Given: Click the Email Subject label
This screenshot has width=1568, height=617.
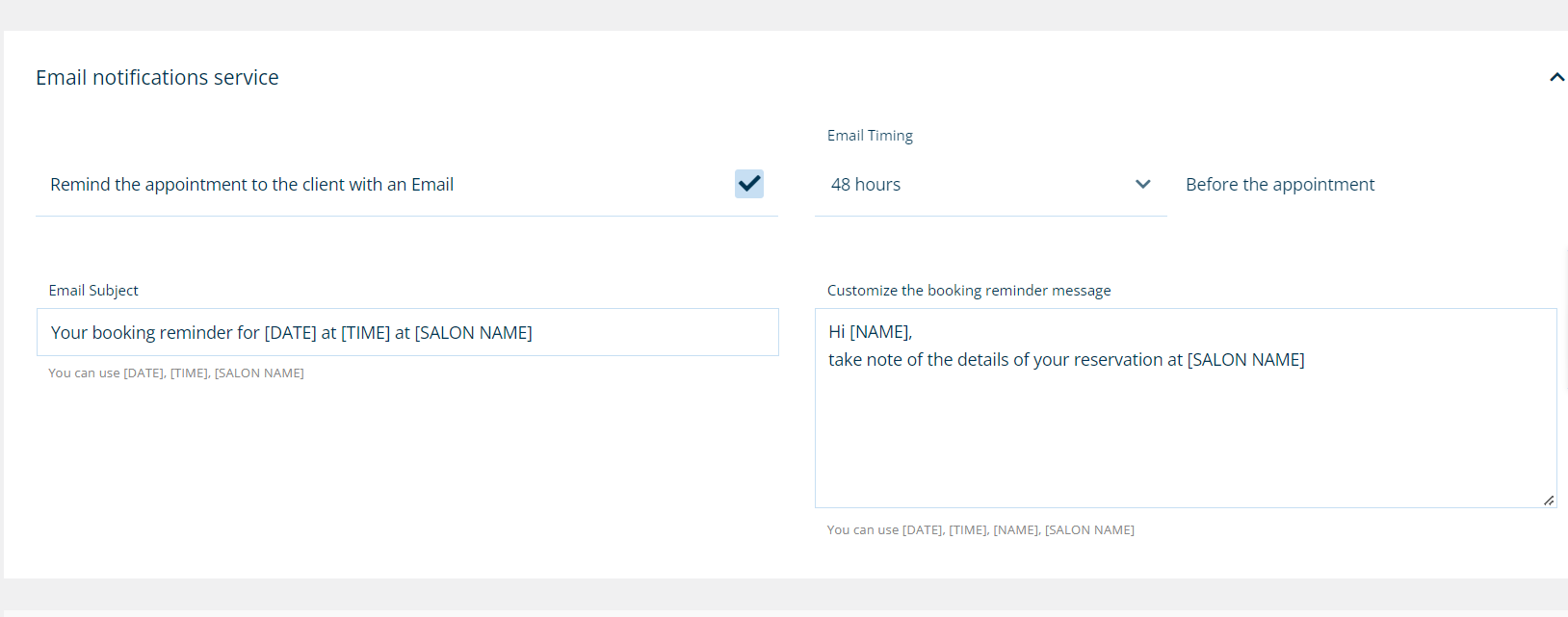Looking at the screenshot, I should click(93, 291).
